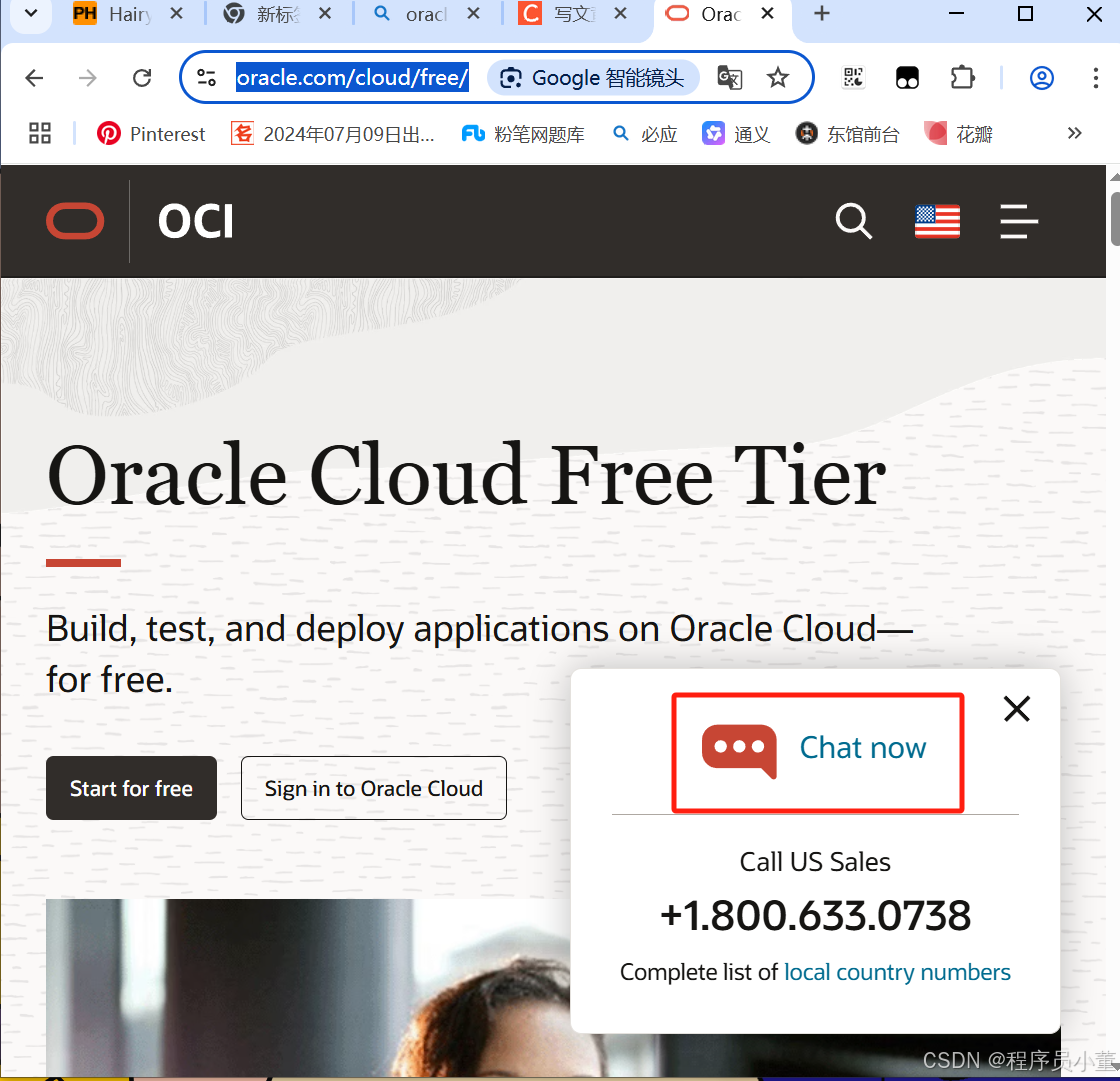Click the page vertical scrollbar thumb
The width and height of the screenshot is (1120, 1081).
point(1114,219)
